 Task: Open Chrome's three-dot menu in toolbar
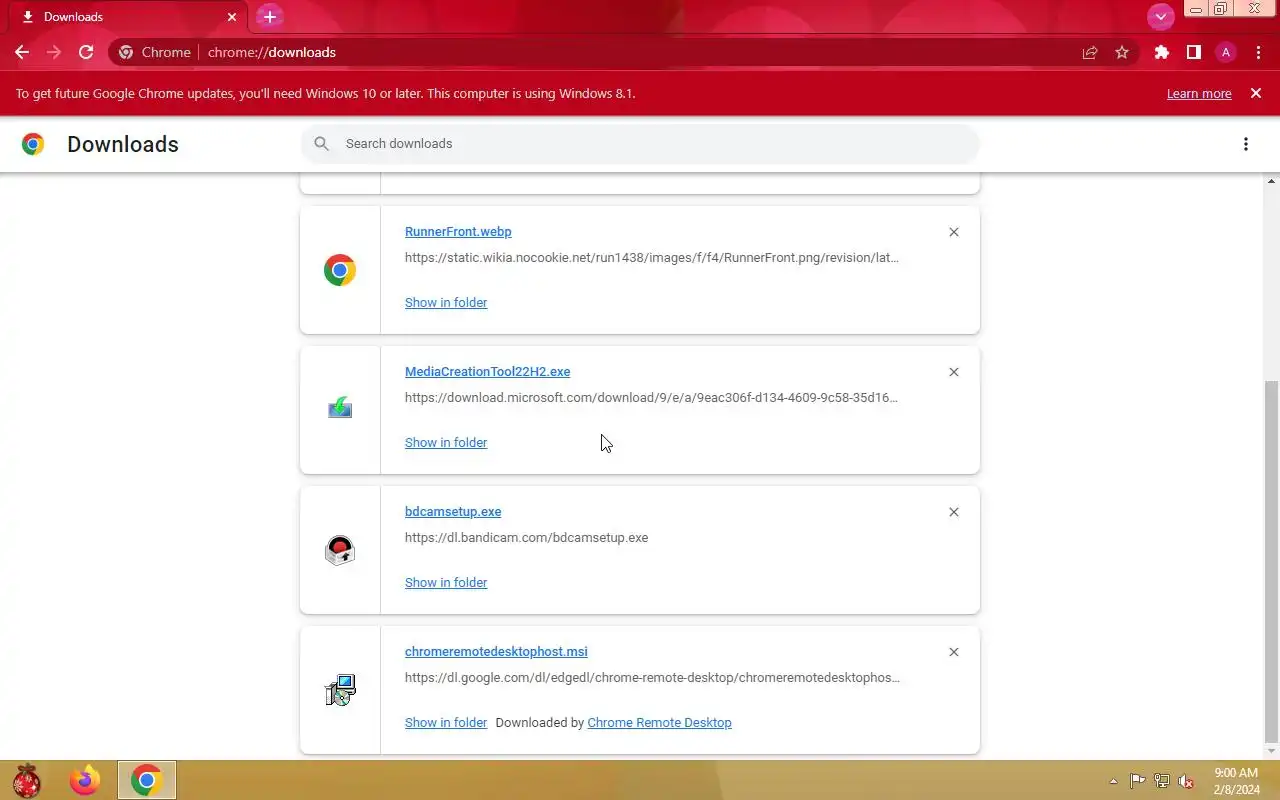click(1258, 52)
